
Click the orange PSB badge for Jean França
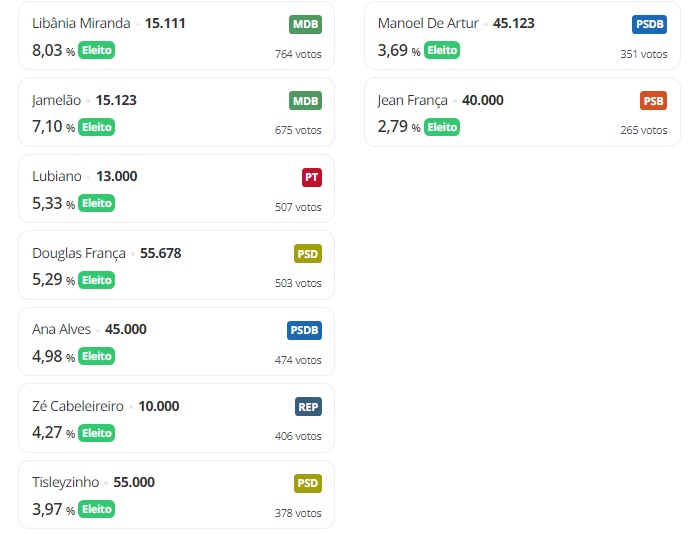tap(653, 100)
